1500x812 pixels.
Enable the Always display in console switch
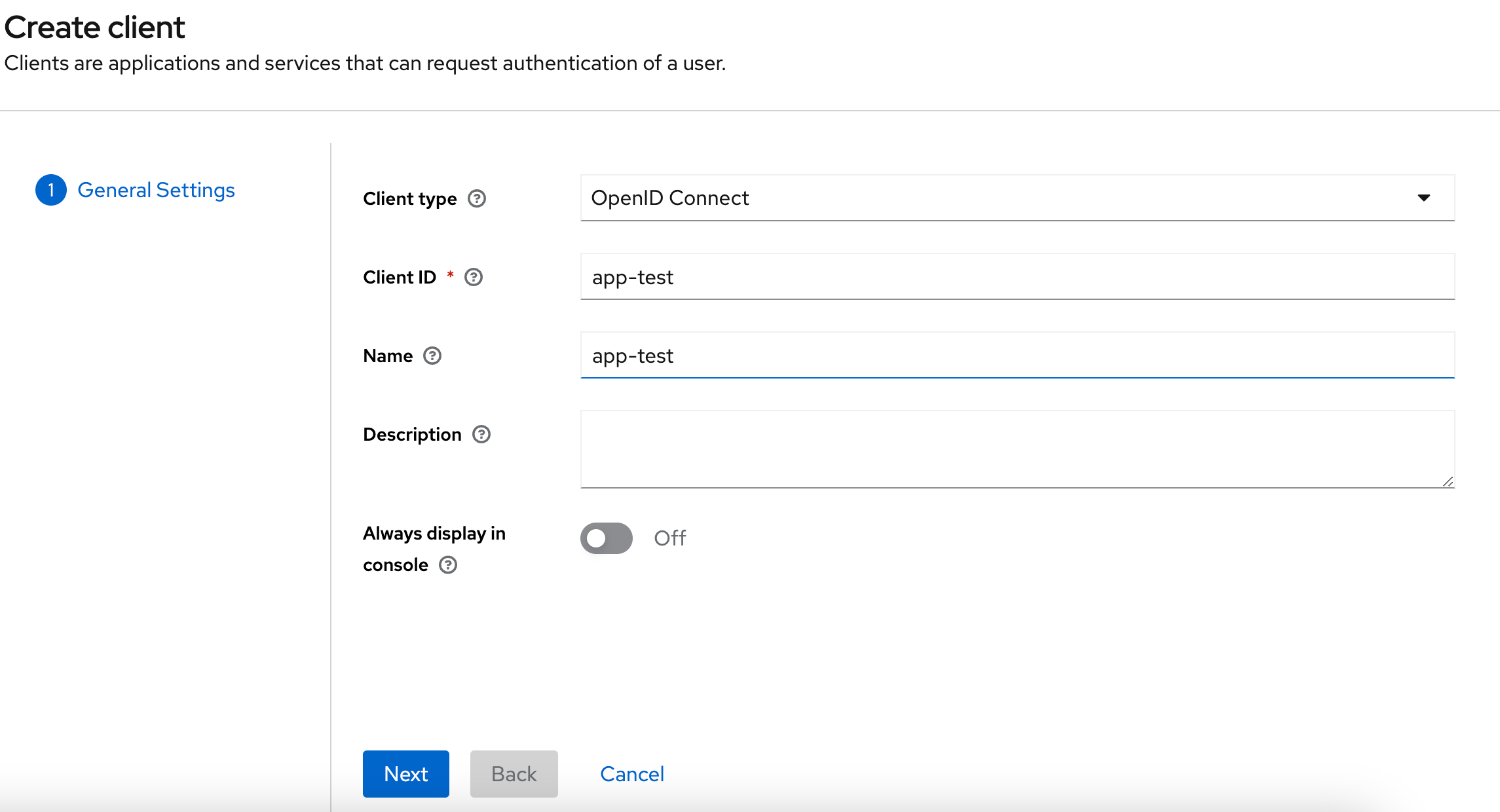(605, 538)
